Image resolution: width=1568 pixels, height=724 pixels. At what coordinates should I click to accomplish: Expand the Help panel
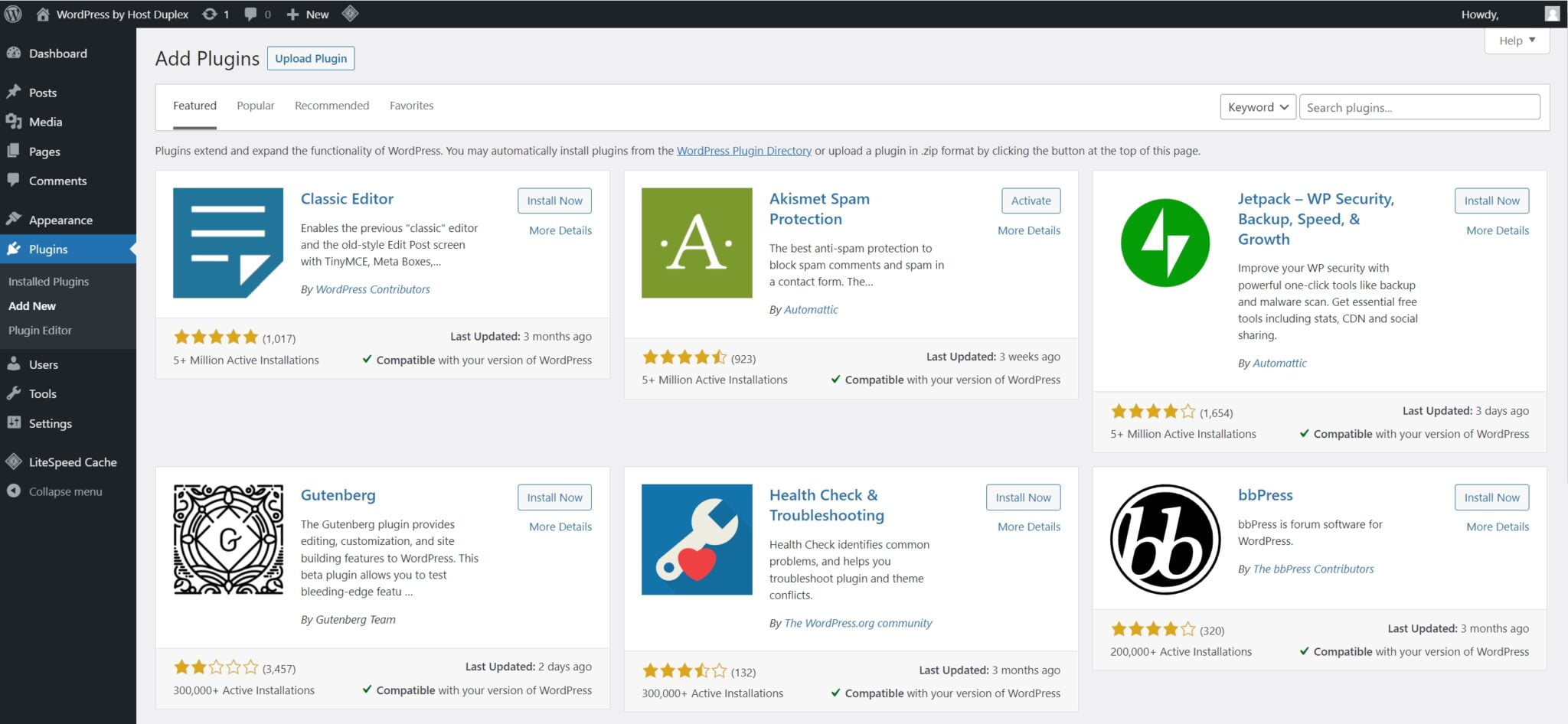pyautogui.click(x=1515, y=40)
